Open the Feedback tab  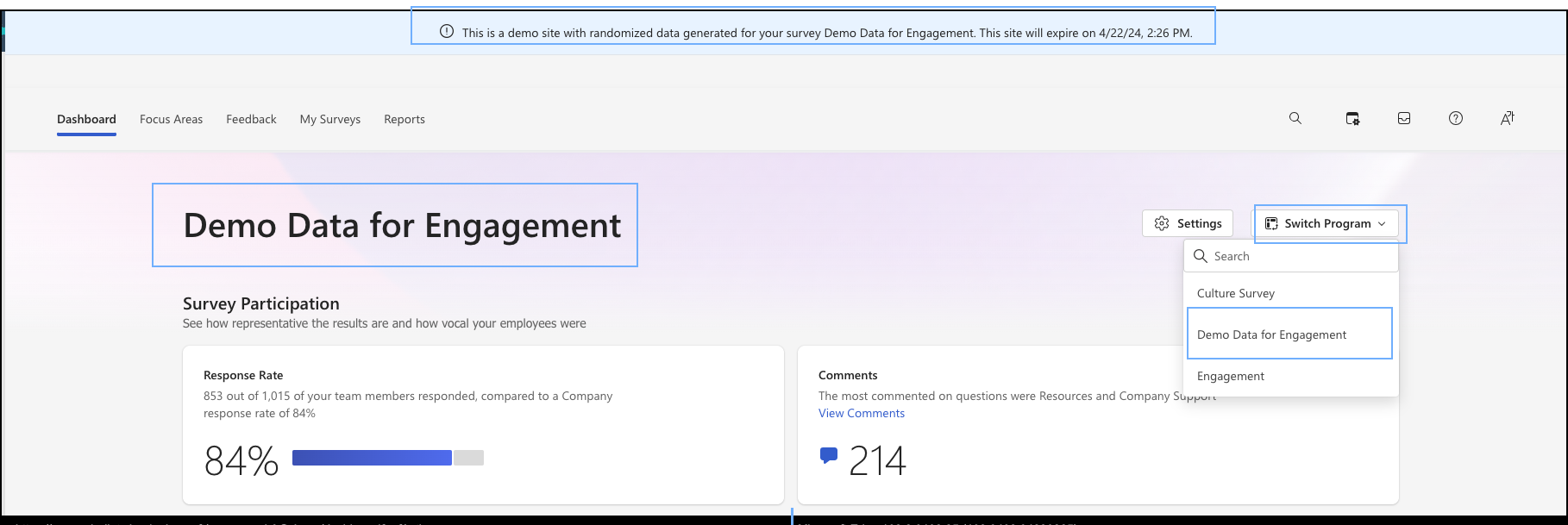(251, 119)
